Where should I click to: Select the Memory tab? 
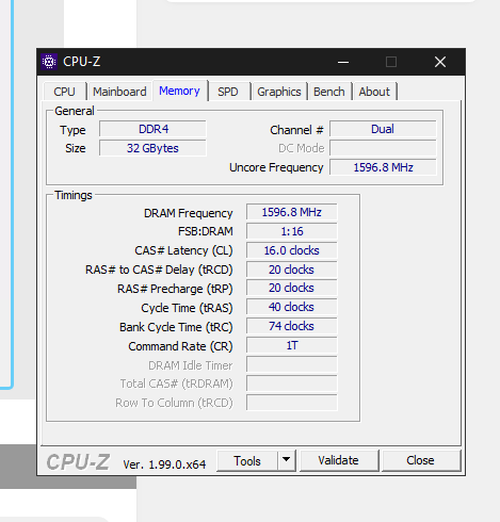coord(179,91)
